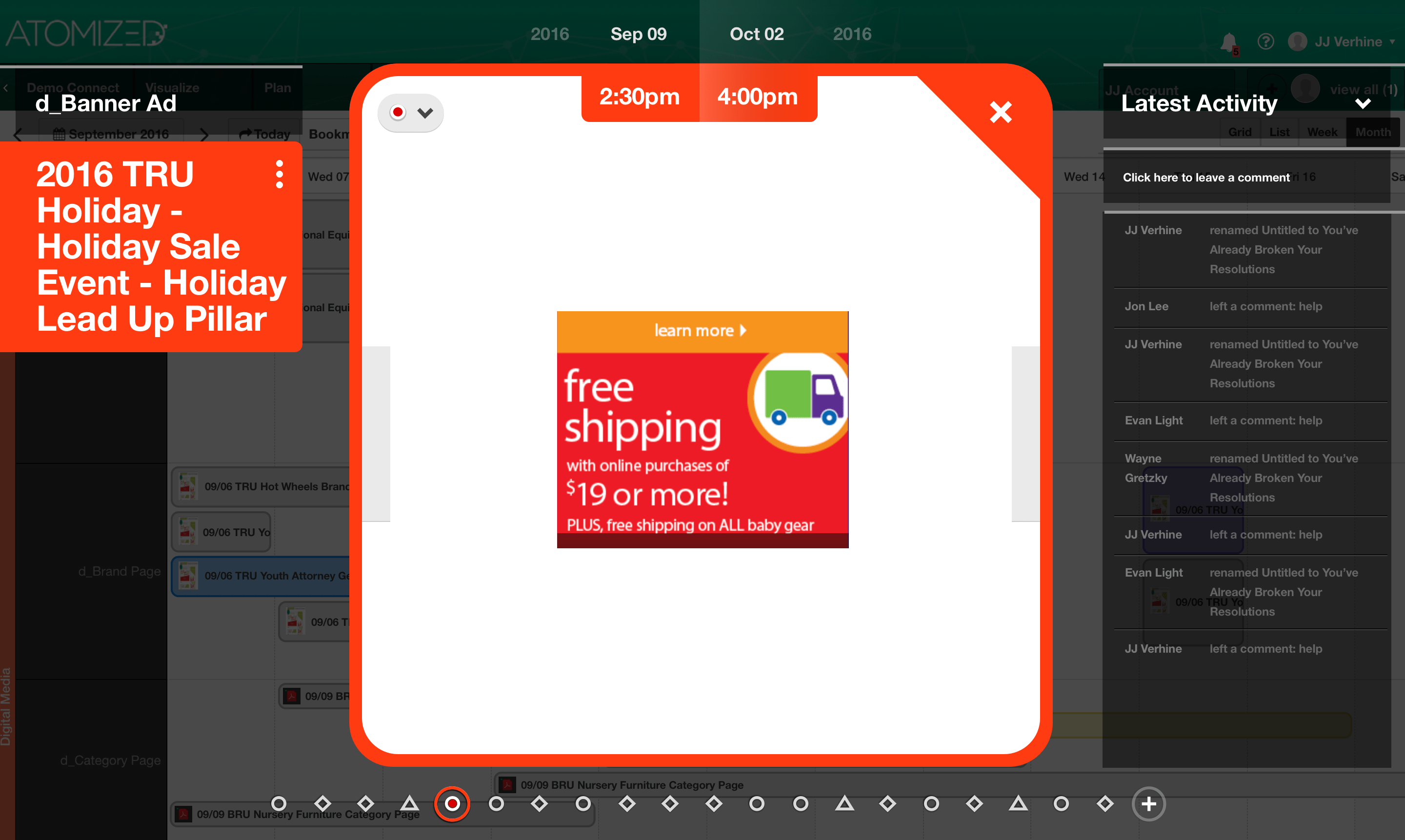Screen dimensions: 1405x840
Task: Close the banner ad preview with X
Action: coord(1000,112)
